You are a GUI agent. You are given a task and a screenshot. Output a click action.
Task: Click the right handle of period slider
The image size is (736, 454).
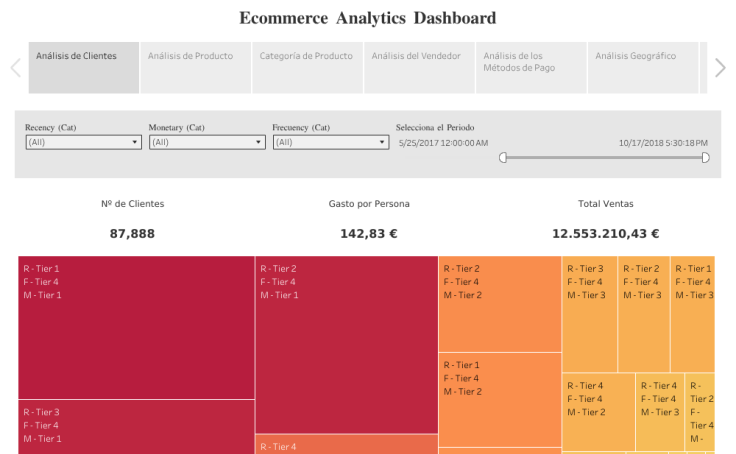pos(705,157)
